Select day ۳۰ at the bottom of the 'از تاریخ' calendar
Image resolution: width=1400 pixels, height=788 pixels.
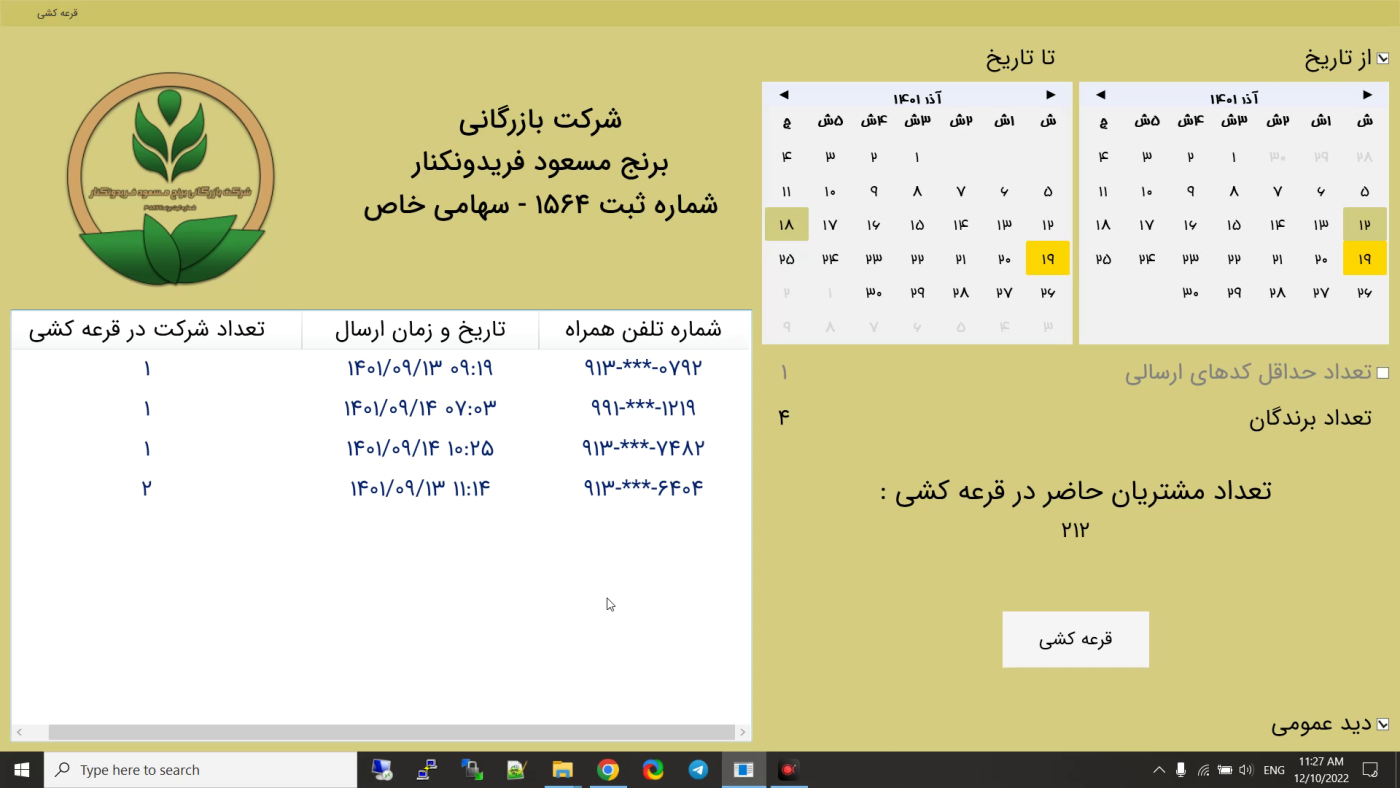[1190, 293]
